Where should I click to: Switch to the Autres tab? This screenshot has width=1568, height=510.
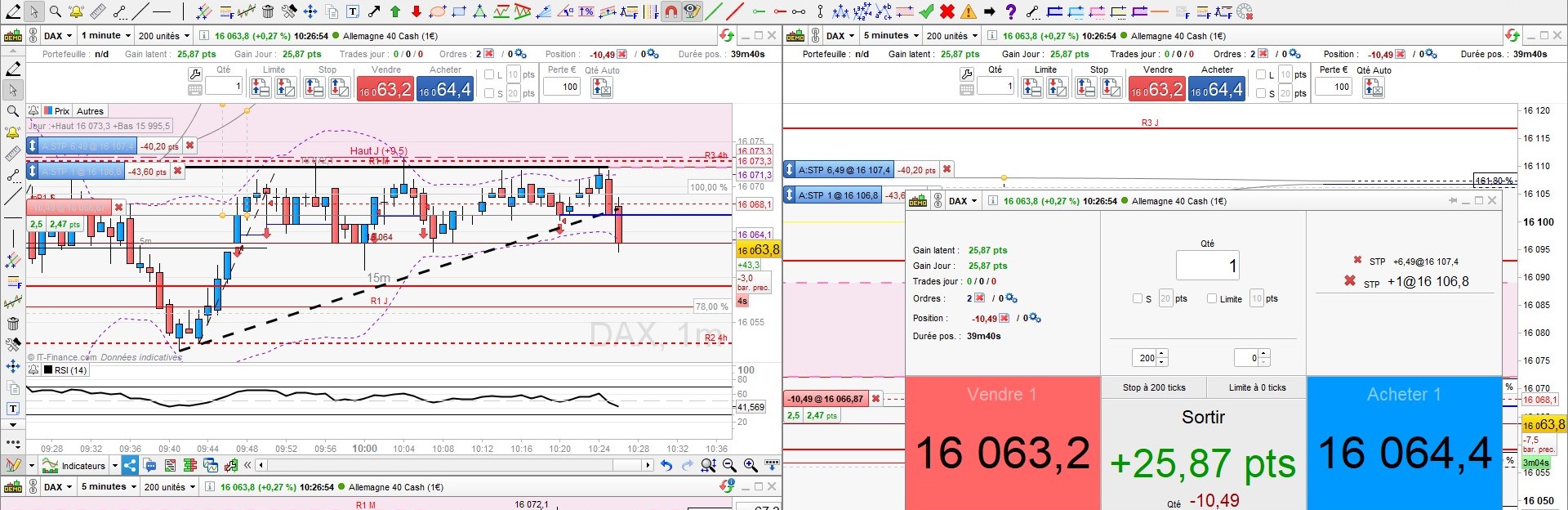click(x=90, y=111)
